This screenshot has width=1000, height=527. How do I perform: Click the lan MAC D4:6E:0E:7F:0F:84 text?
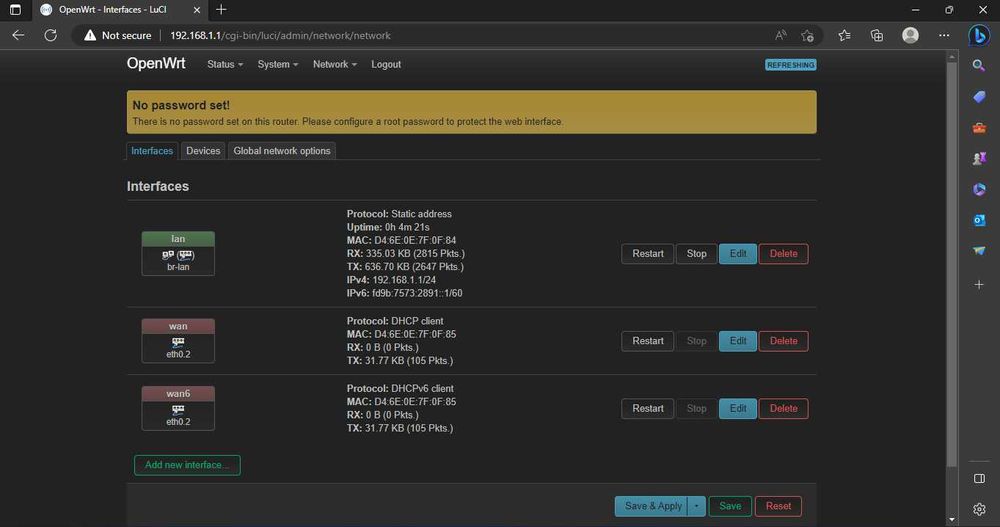(x=401, y=240)
